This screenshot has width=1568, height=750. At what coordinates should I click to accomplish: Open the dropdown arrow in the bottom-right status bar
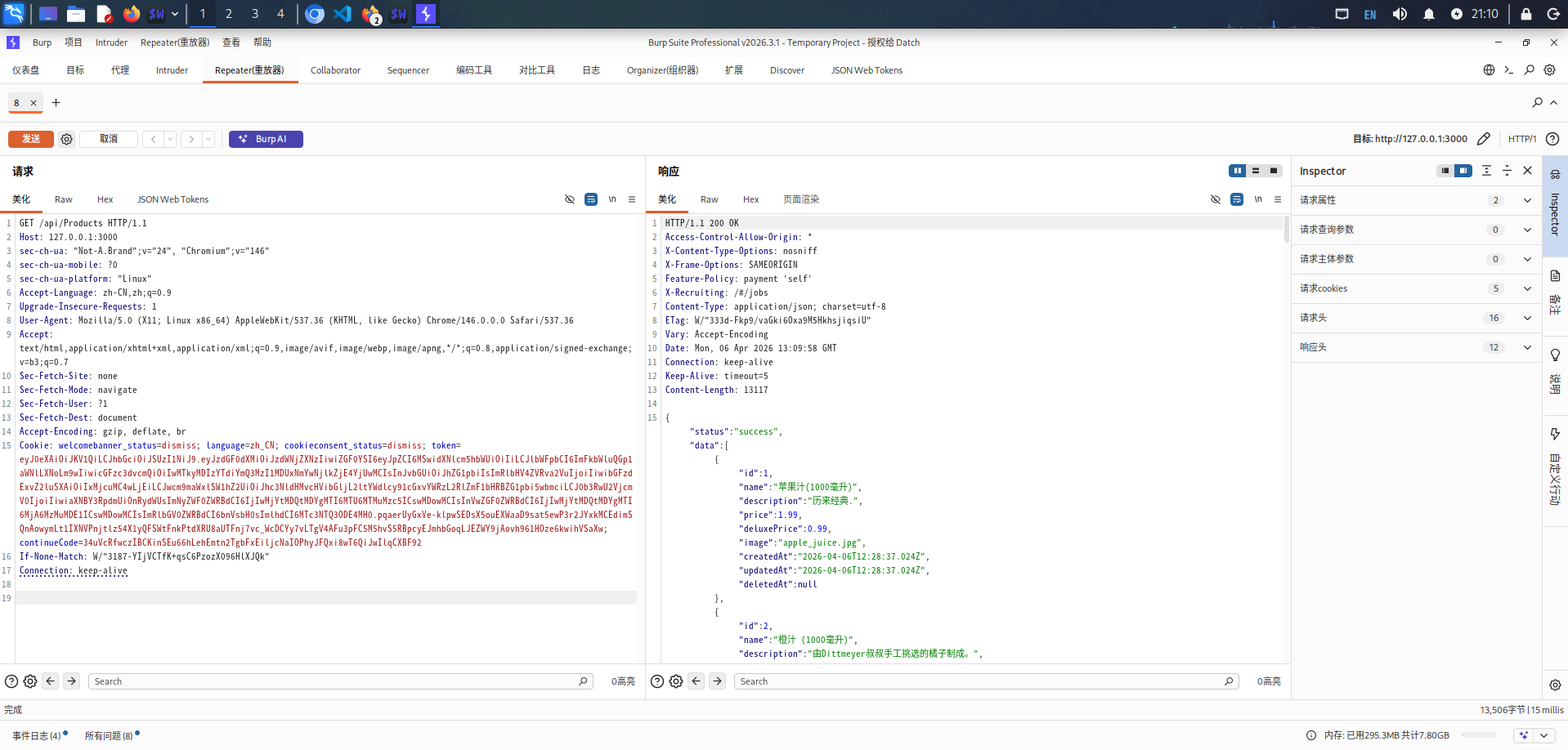[1543, 735]
